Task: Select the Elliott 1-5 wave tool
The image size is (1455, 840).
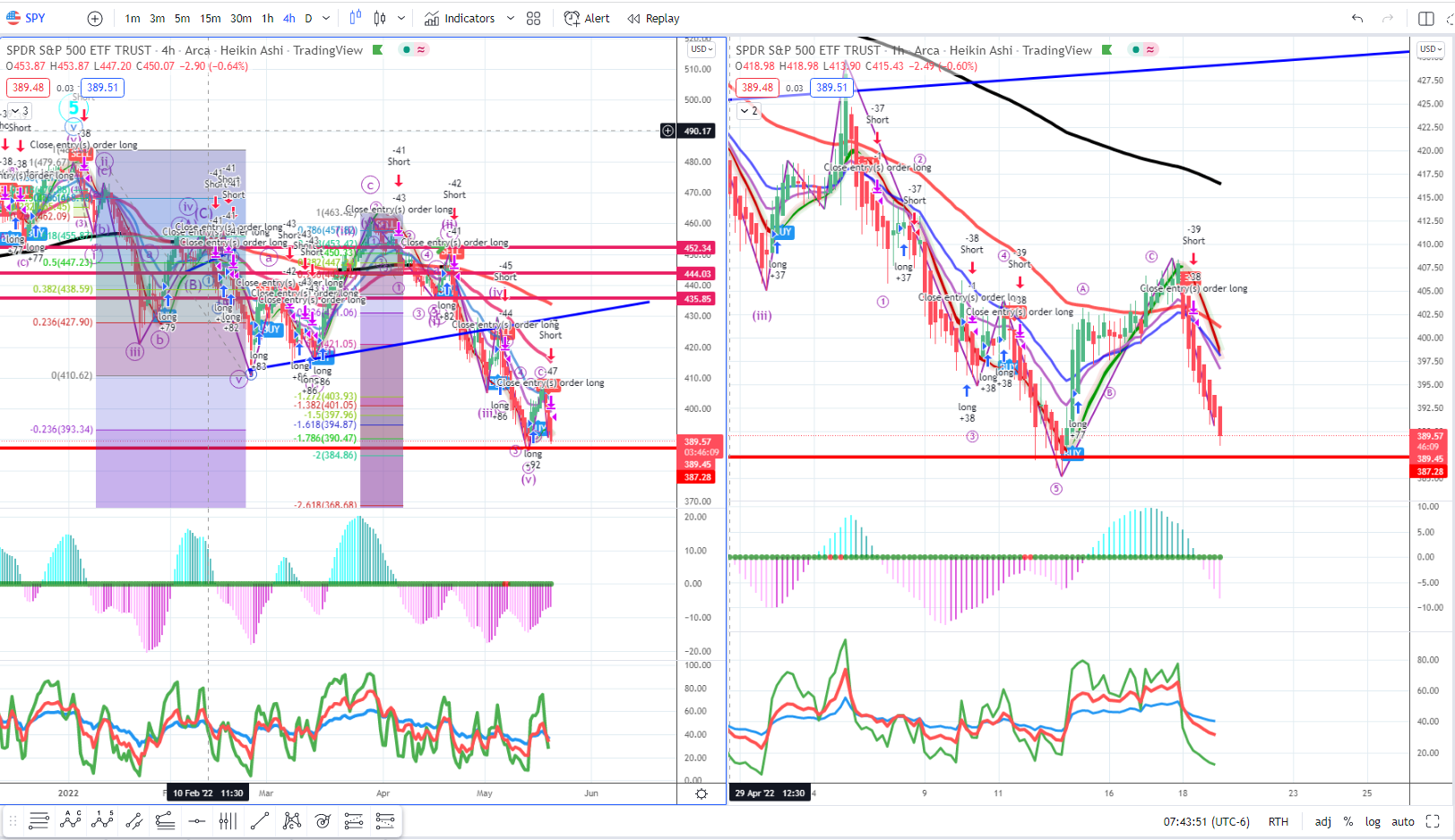Action: (102, 820)
